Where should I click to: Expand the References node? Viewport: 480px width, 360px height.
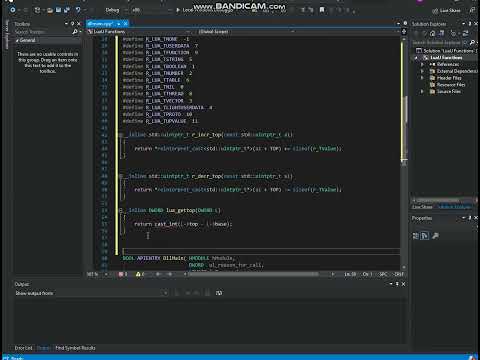422,64
